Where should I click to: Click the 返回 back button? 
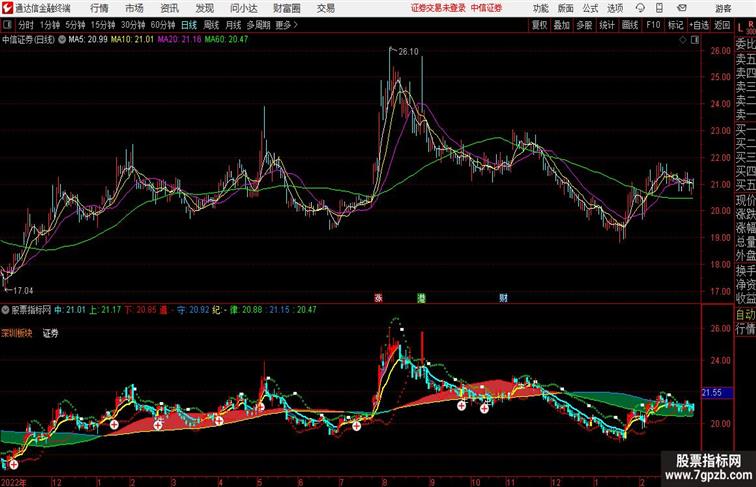click(x=722, y=25)
